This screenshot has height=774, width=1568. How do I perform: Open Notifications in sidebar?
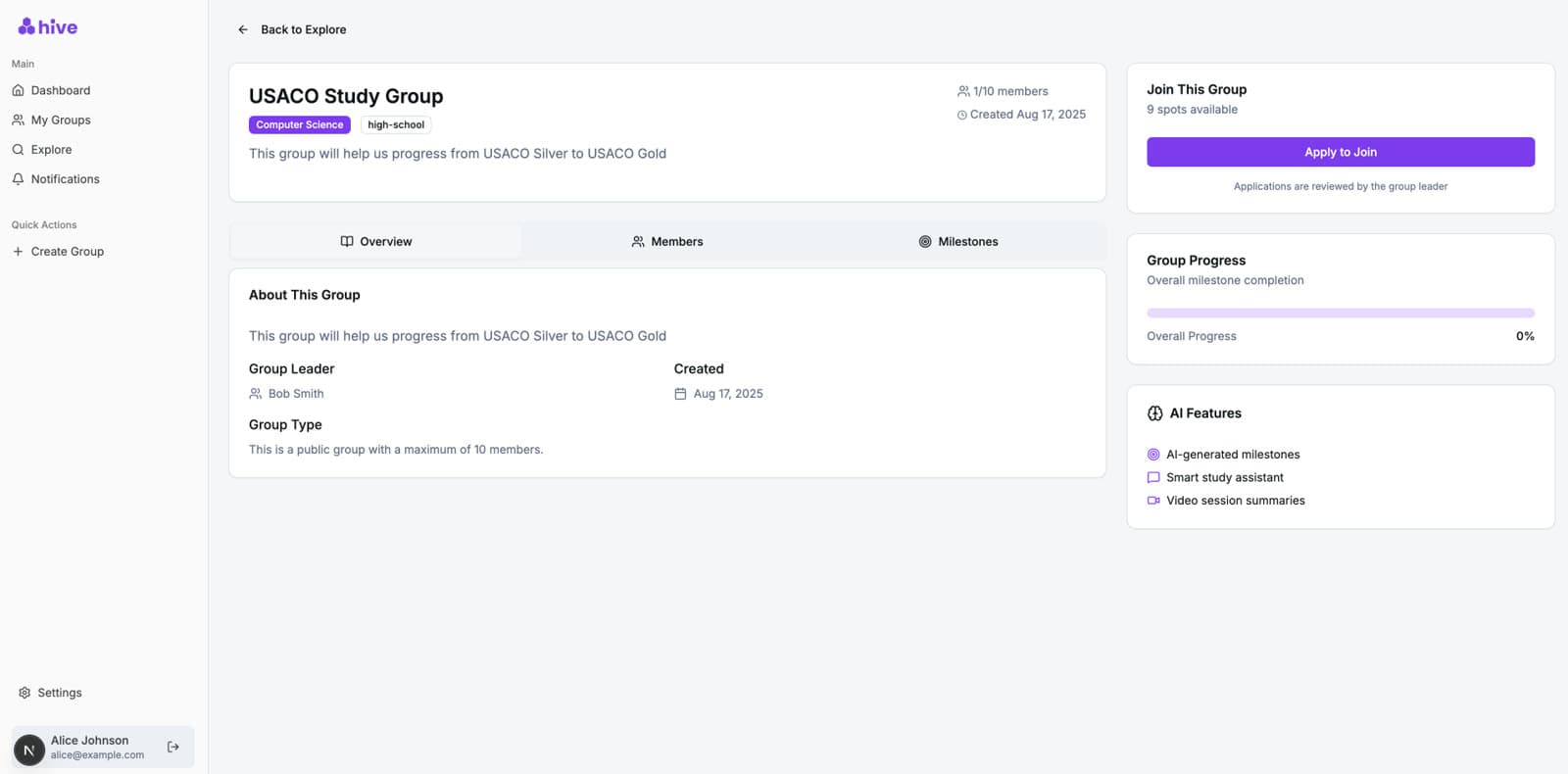click(103, 179)
